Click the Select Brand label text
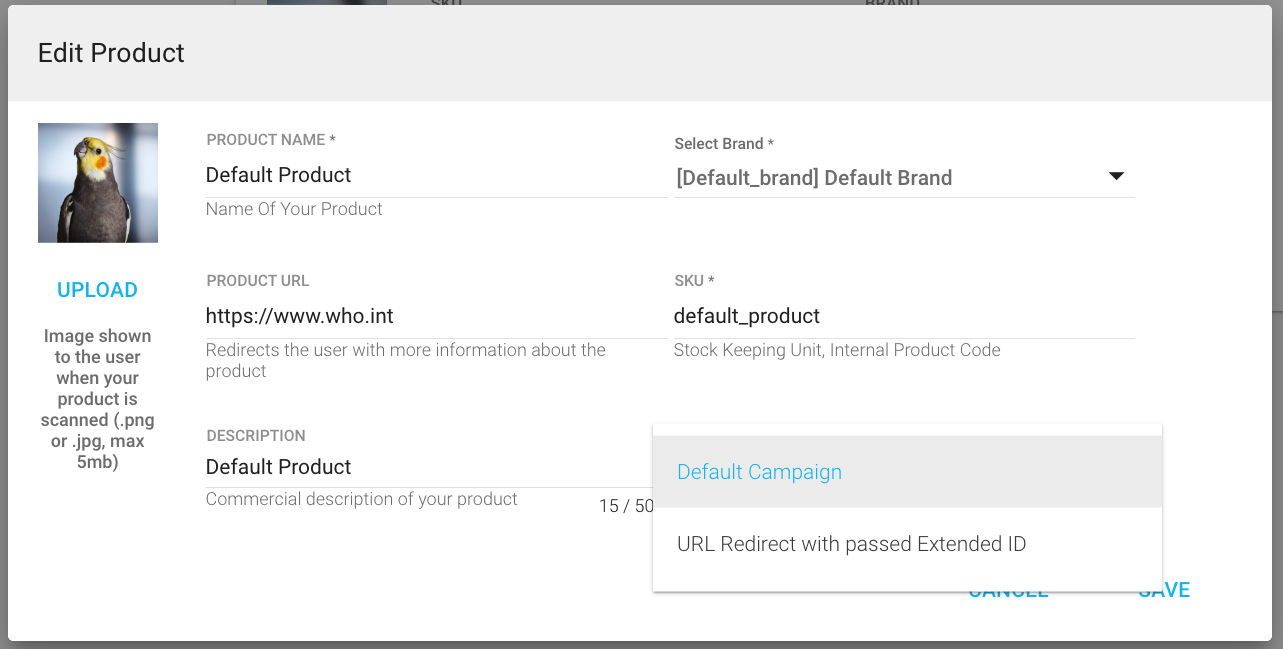The width and height of the screenshot is (1283, 649). tap(724, 144)
